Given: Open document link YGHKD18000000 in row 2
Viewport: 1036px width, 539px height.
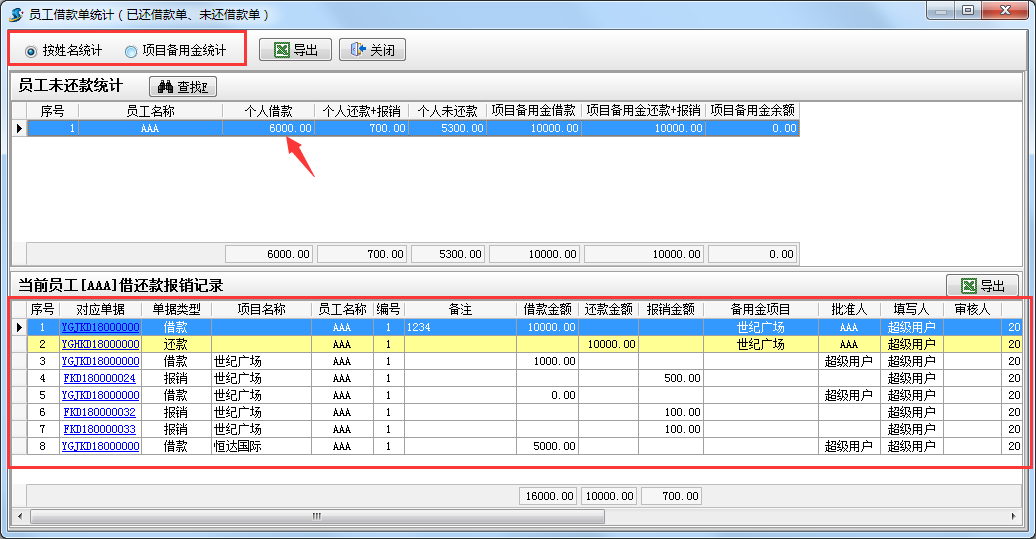Looking at the screenshot, I should pyautogui.click(x=100, y=344).
